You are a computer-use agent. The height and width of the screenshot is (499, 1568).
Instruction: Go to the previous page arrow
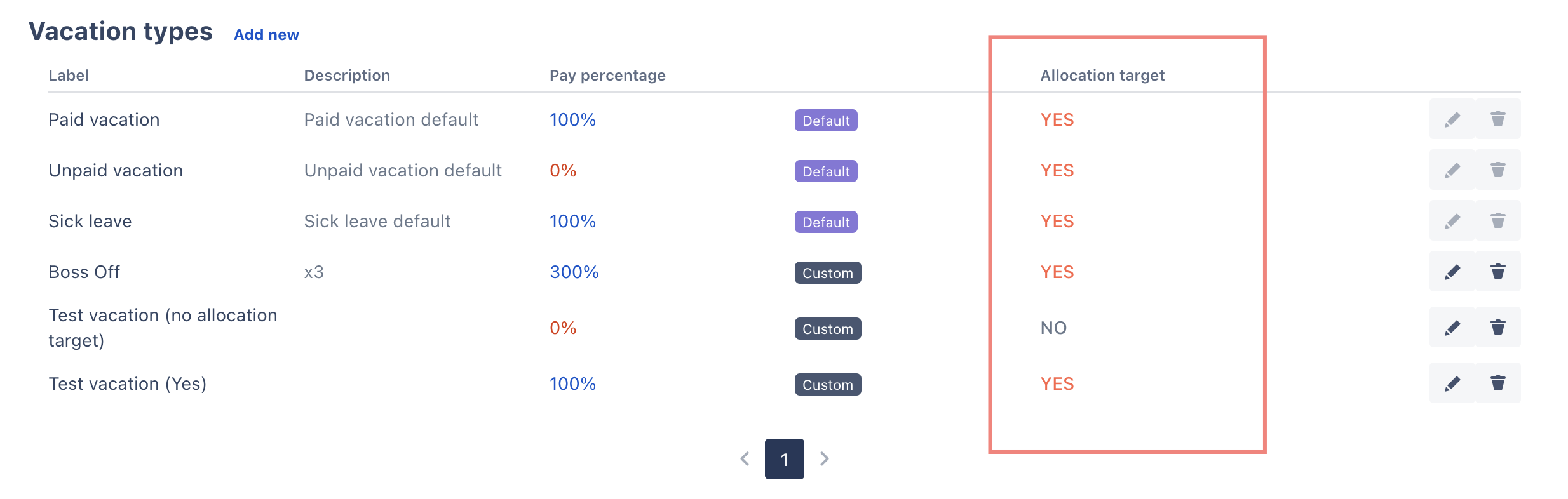(745, 458)
